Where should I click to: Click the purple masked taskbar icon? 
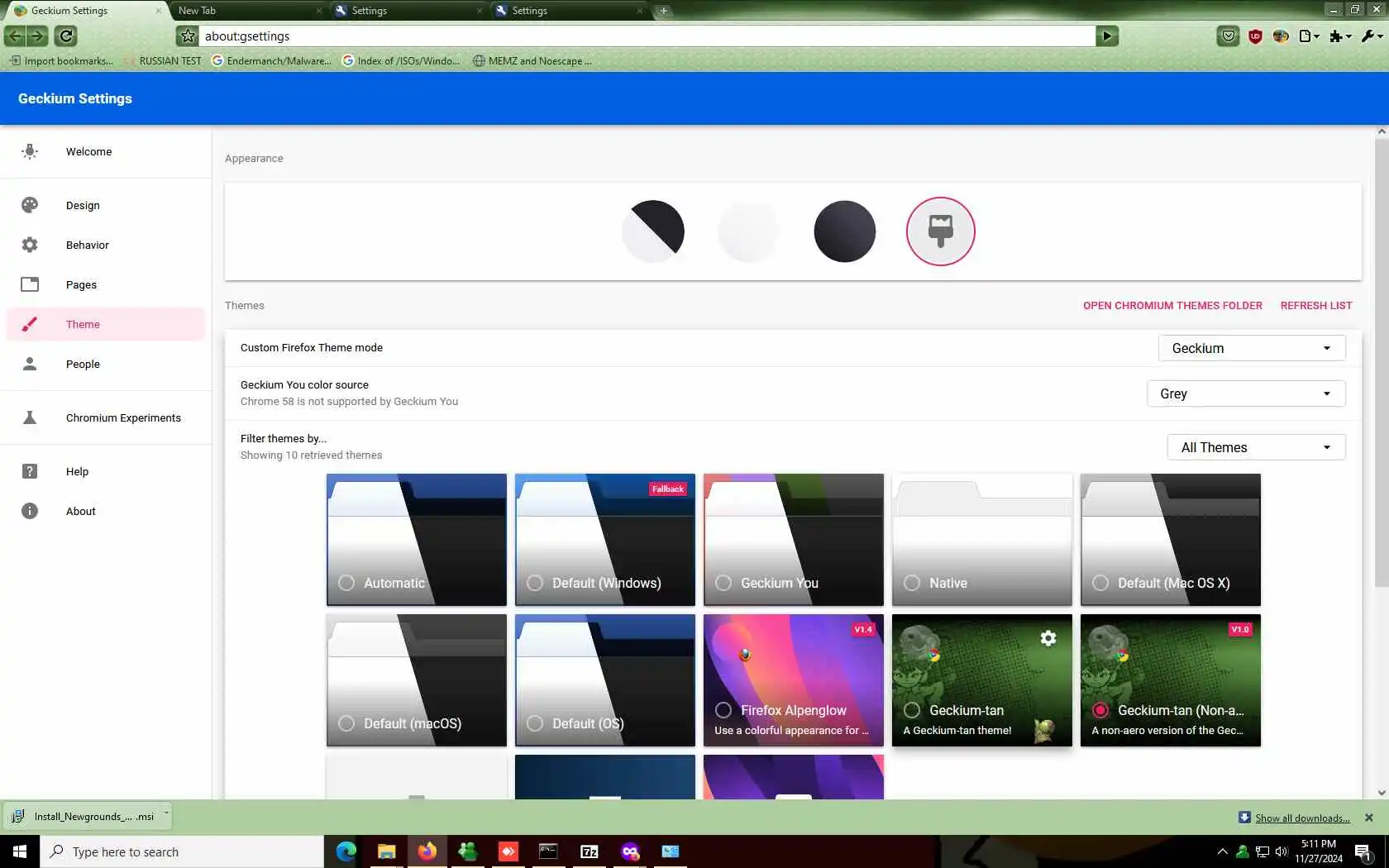click(630, 851)
